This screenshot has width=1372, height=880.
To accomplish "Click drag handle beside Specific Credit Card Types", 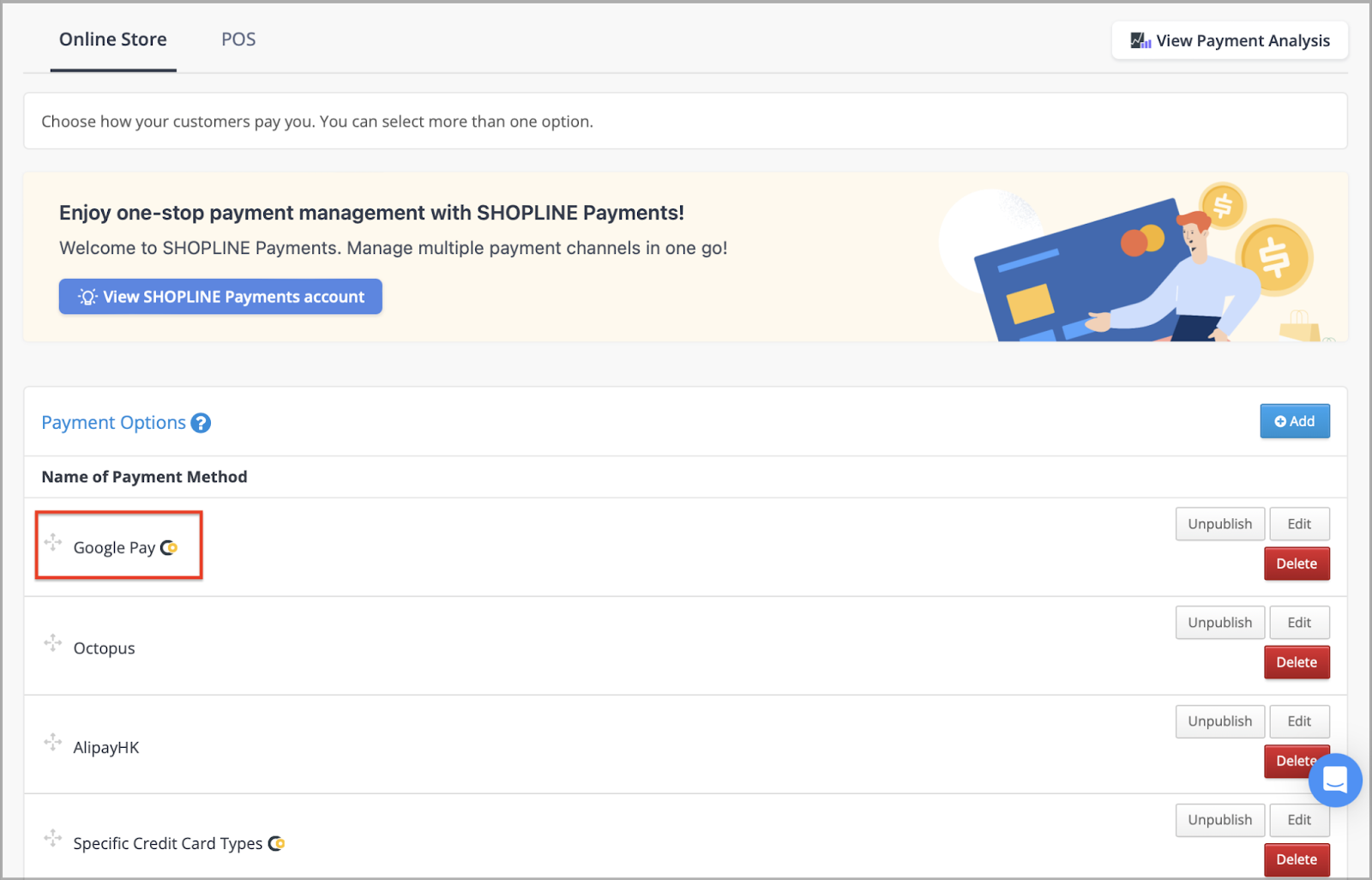I will point(53,838).
